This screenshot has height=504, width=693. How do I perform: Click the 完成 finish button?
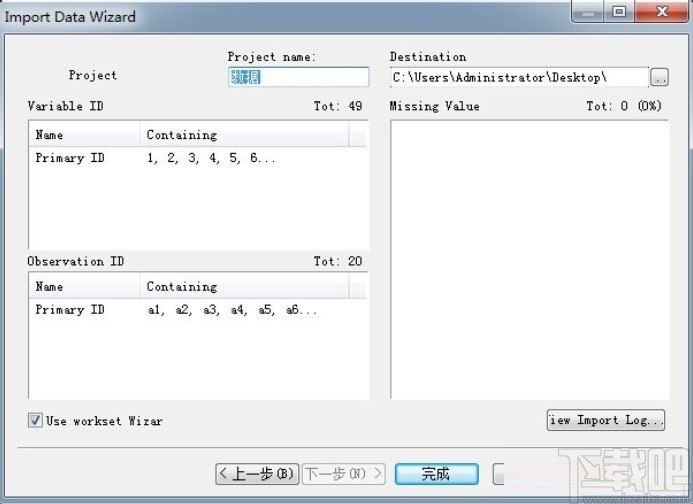(437, 474)
